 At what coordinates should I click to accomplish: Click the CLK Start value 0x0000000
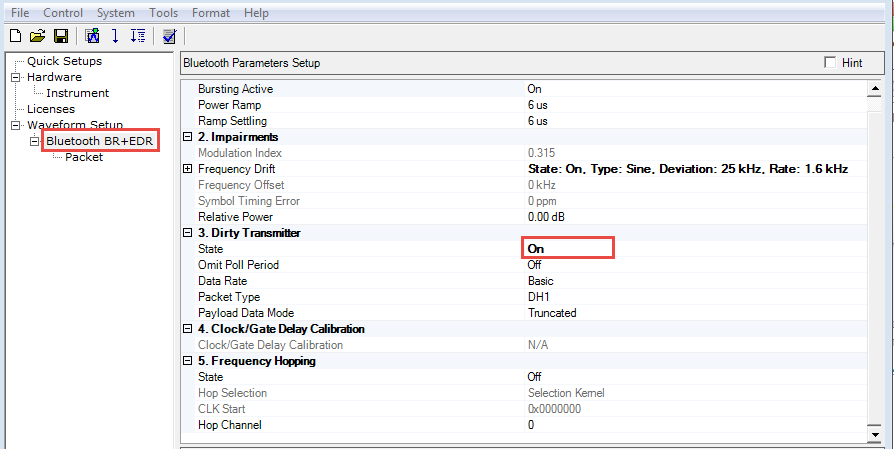click(x=555, y=409)
